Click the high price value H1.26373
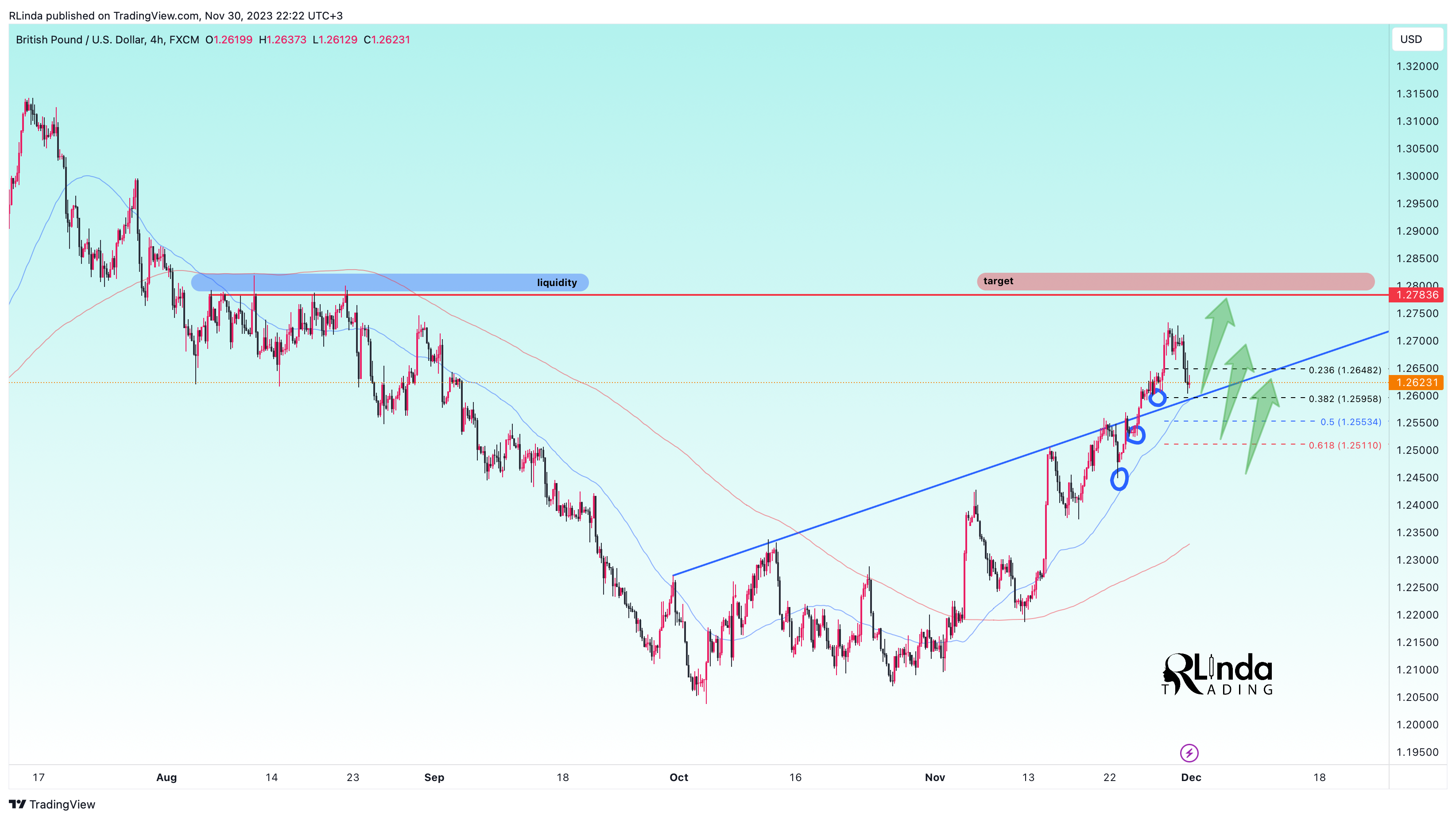 (x=283, y=39)
